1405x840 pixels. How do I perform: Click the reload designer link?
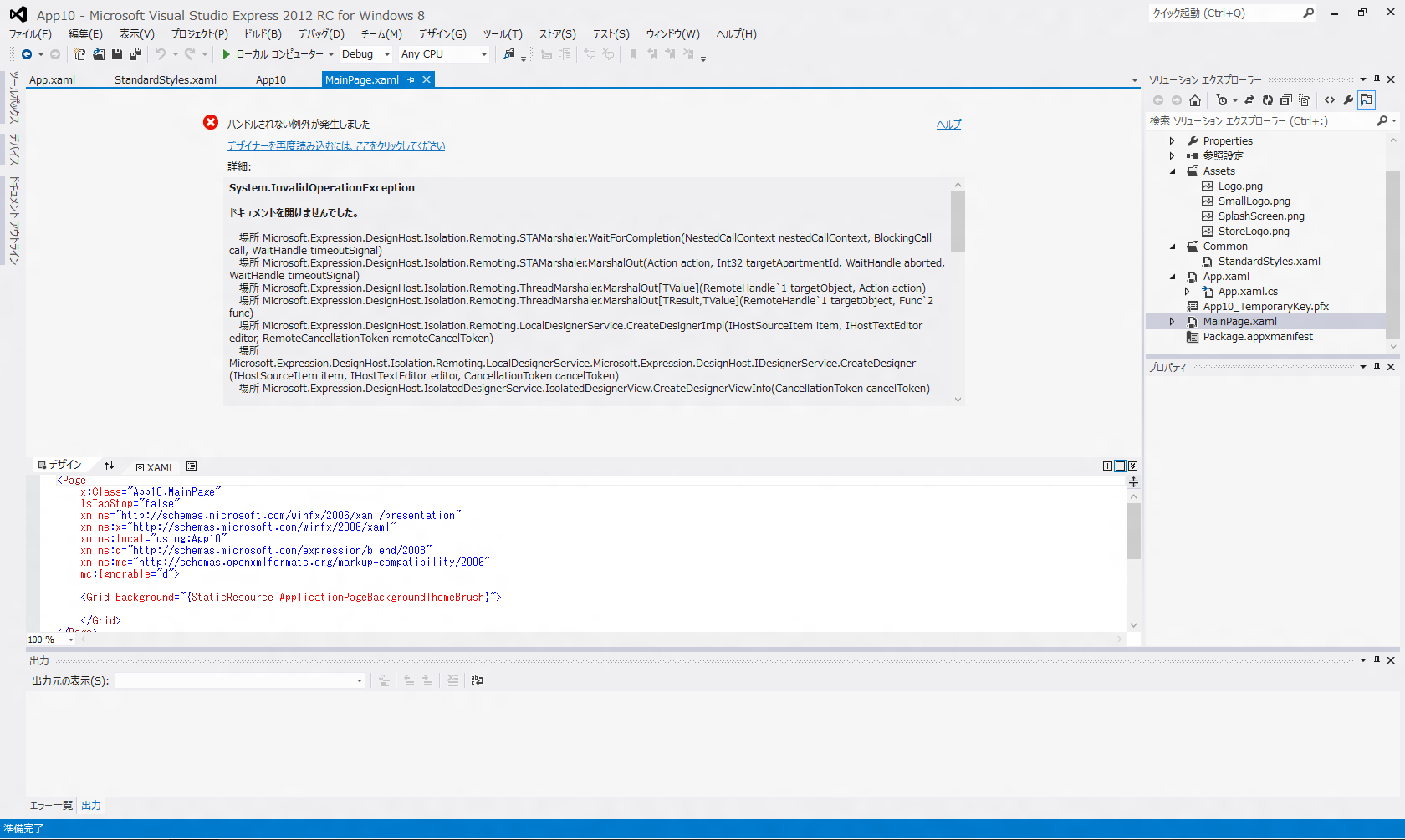click(336, 145)
